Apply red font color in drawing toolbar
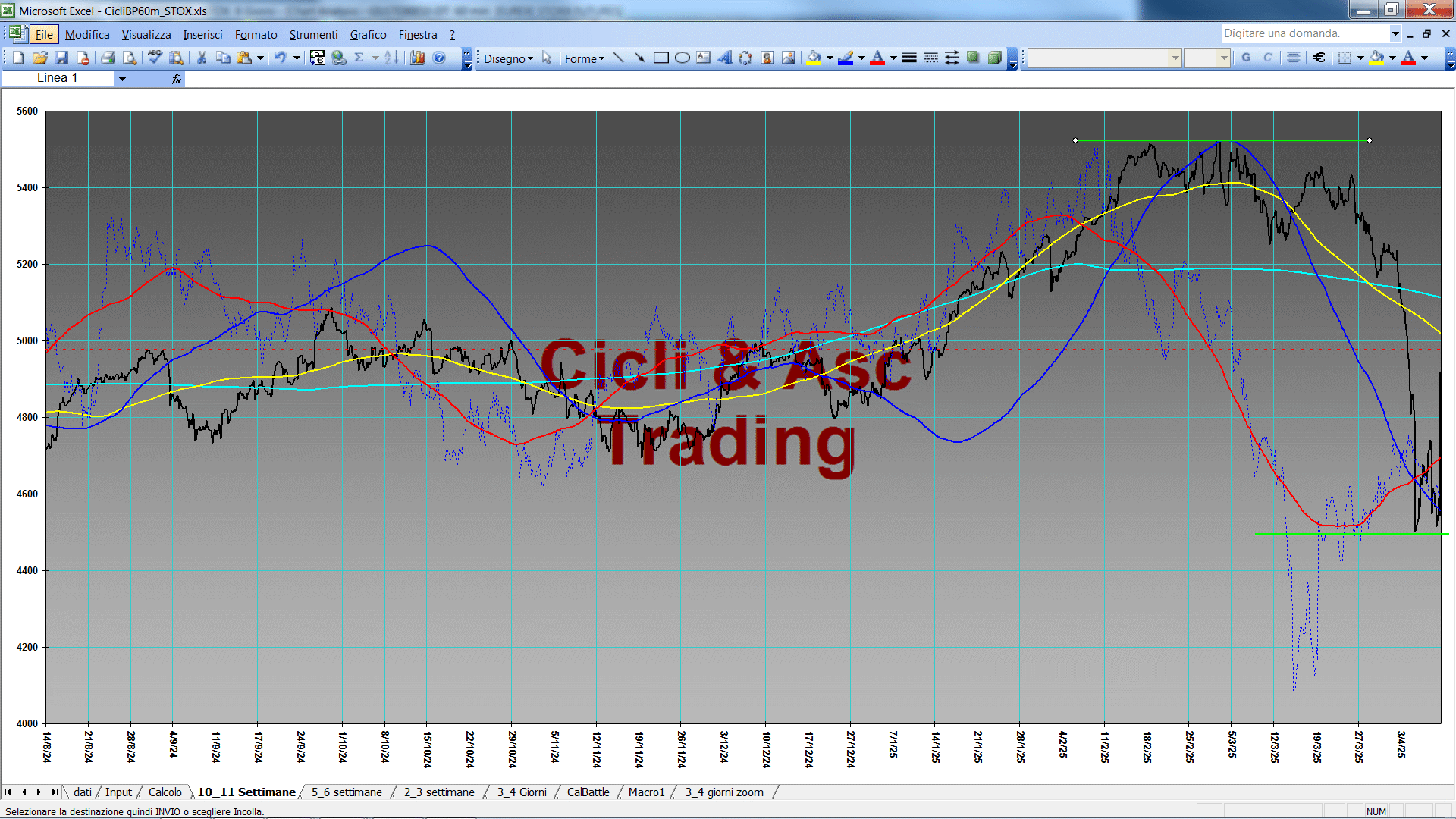 [877, 58]
